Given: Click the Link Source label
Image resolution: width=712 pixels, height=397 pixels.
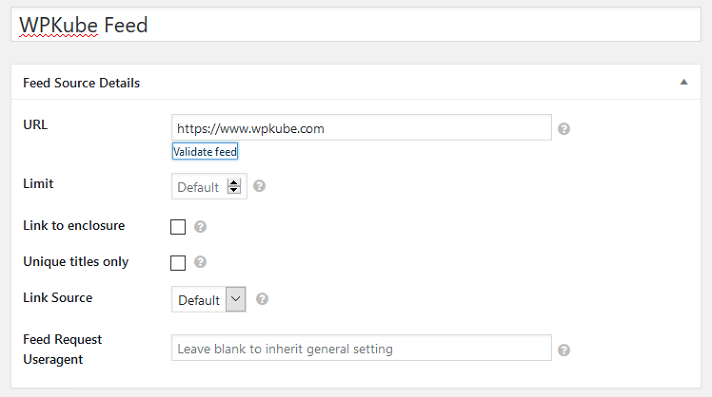Looking at the screenshot, I should coord(58,298).
